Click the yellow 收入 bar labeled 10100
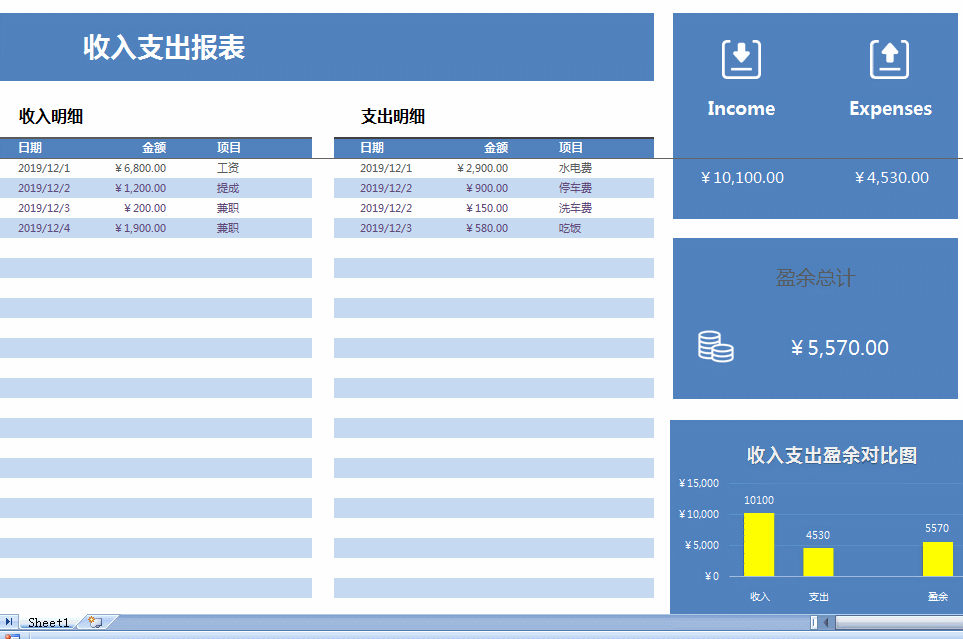The image size is (963, 639). [x=759, y=544]
